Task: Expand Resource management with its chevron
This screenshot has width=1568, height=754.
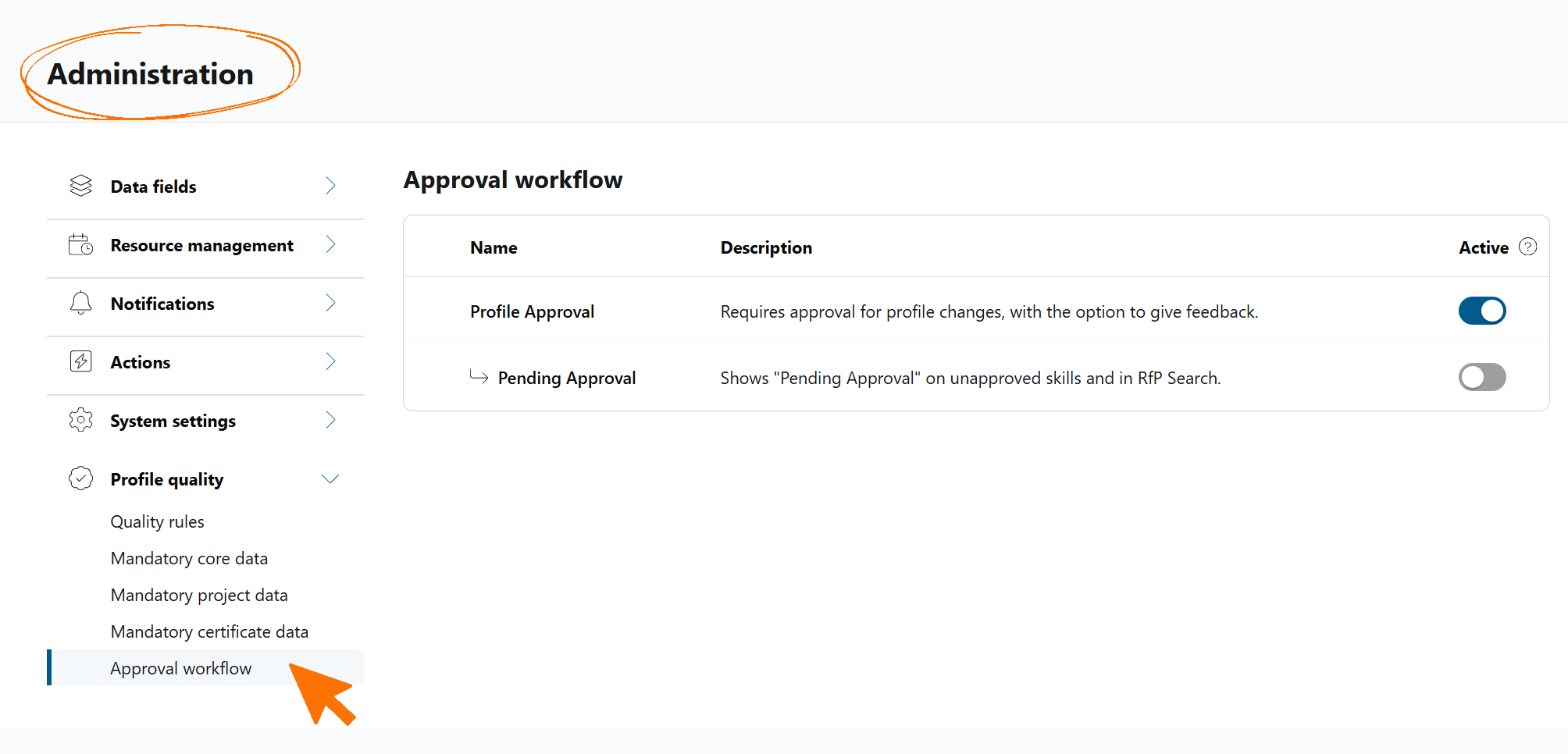Action: coord(330,244)
